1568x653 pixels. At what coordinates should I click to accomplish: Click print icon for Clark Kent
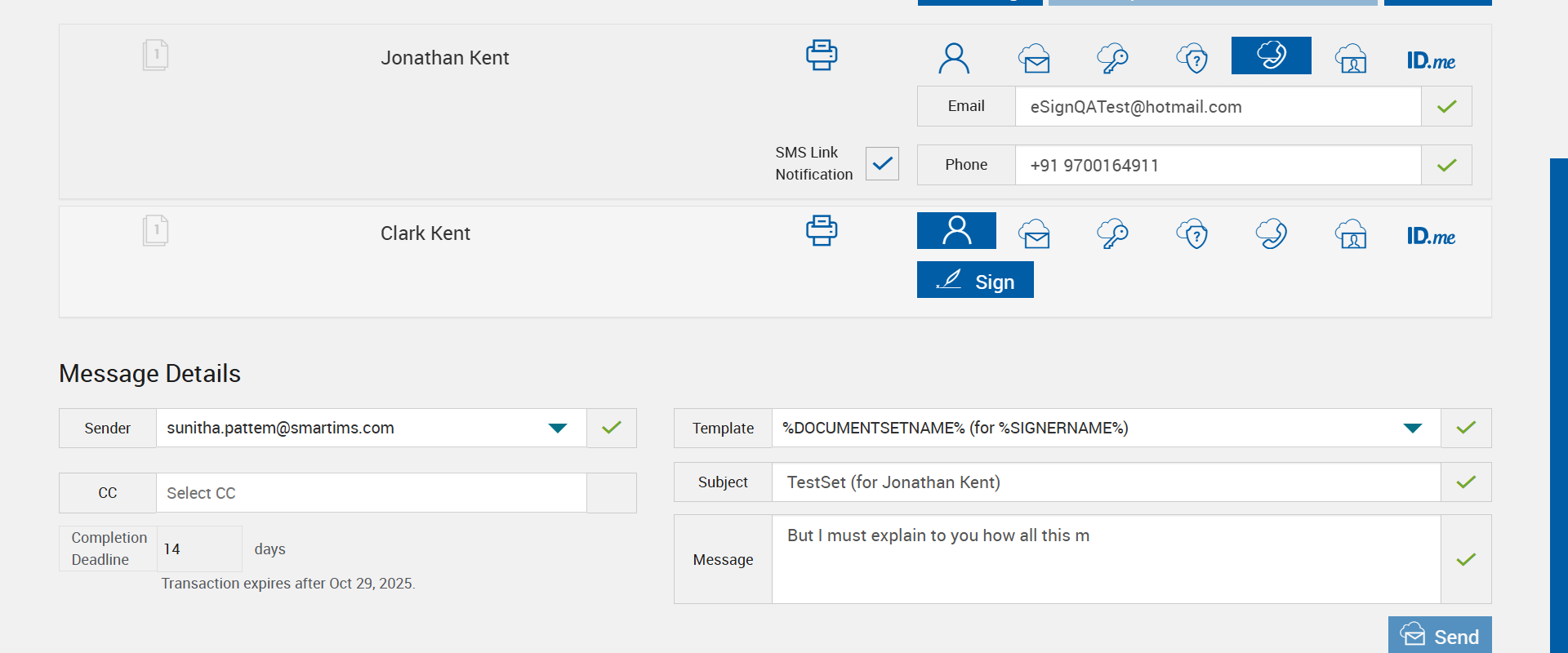point(822,231)
